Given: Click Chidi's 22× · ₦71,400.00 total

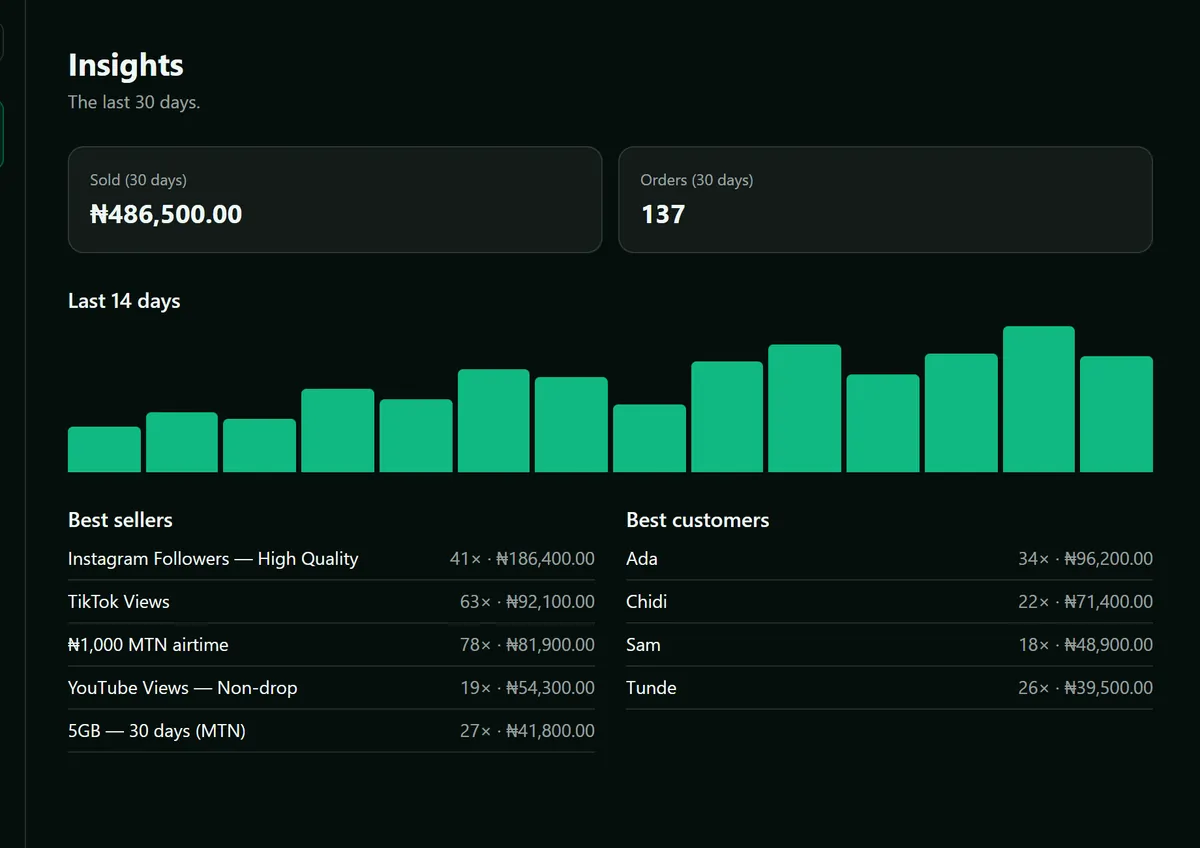Looking at the screenshot, I should point(1085,602).
